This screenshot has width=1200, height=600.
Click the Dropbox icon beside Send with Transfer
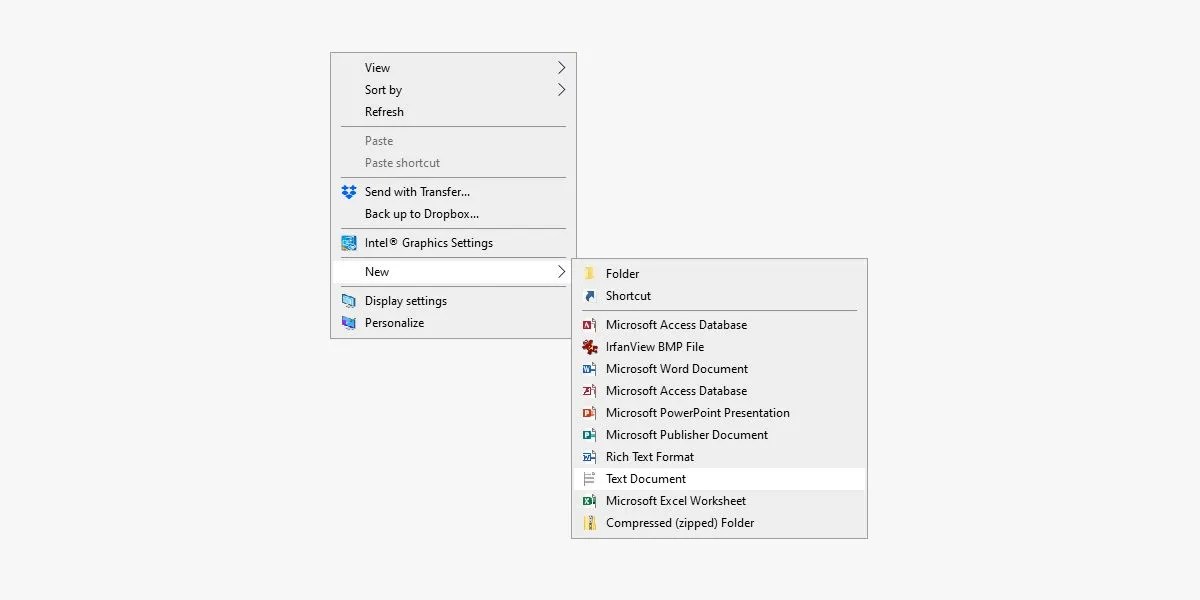(349, 191)
